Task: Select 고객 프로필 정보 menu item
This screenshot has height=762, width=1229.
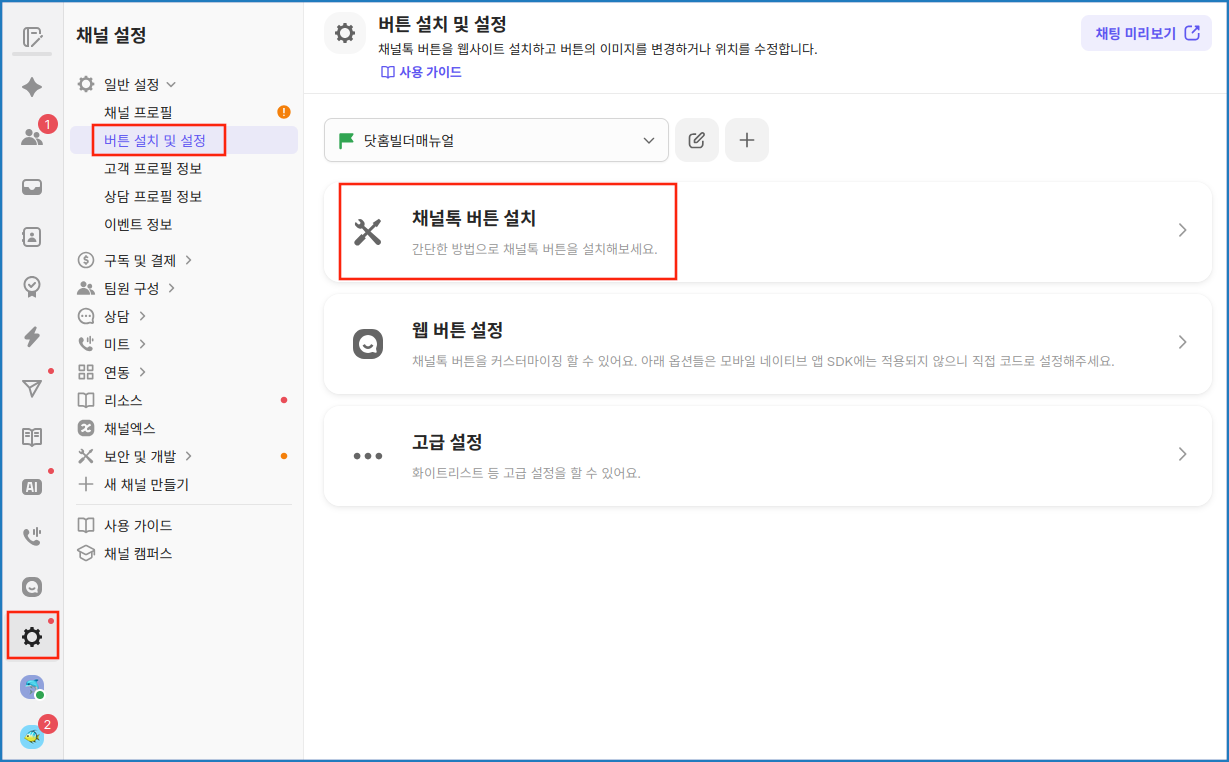Action: click(153, 168)
